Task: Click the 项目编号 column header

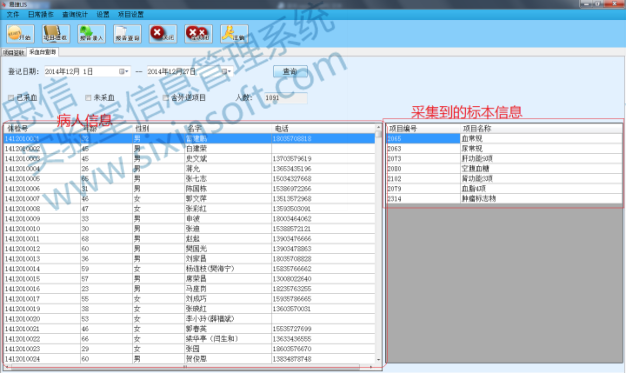Action: pos(423,128)
